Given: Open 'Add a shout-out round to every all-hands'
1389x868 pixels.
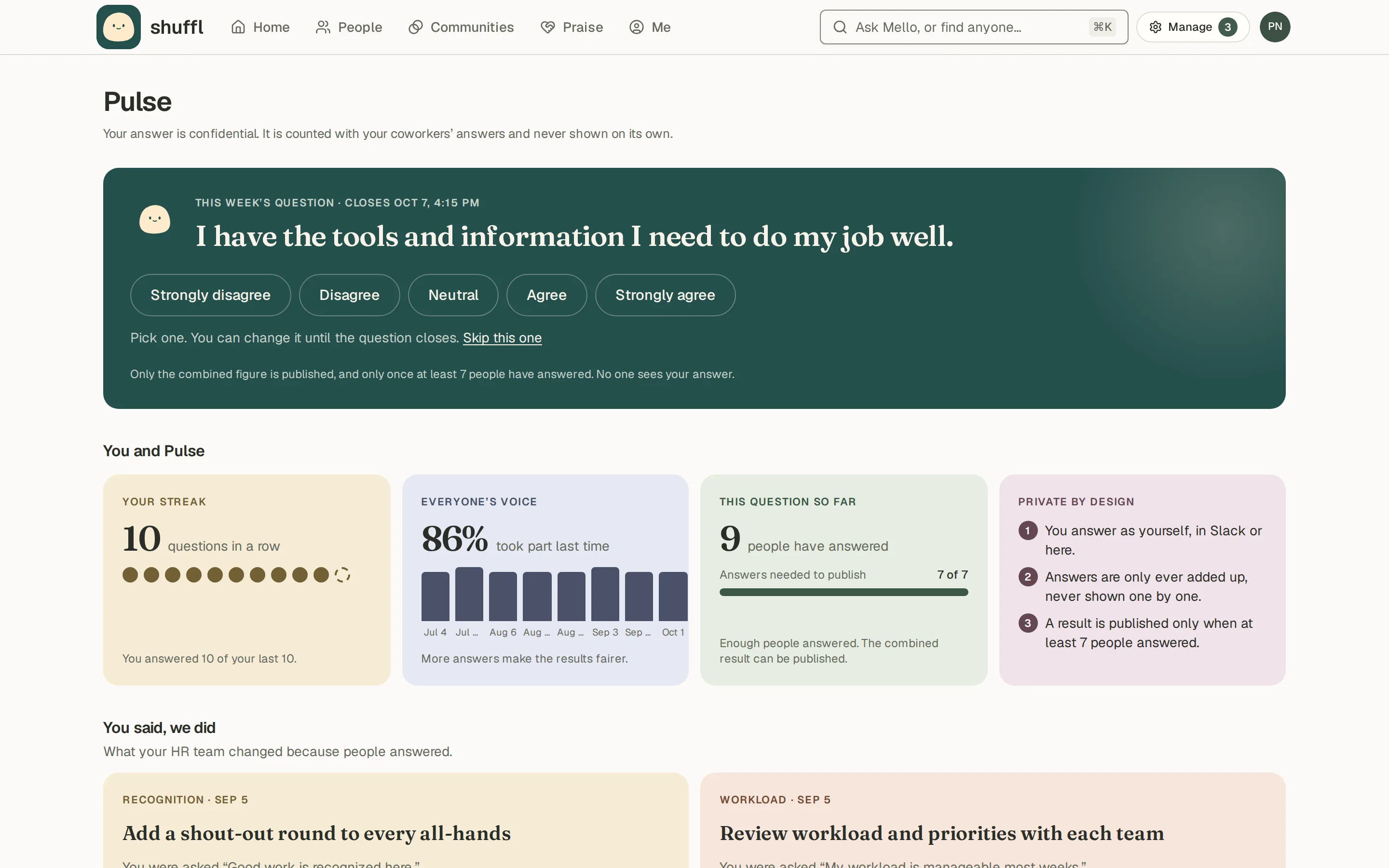Looking at the screenshot, I should [x=317, y=833].
